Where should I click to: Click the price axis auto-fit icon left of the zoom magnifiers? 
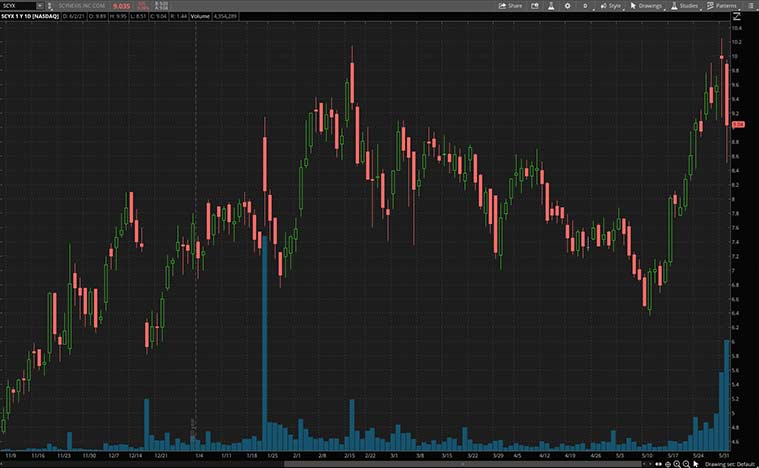[x=668, y=464]
